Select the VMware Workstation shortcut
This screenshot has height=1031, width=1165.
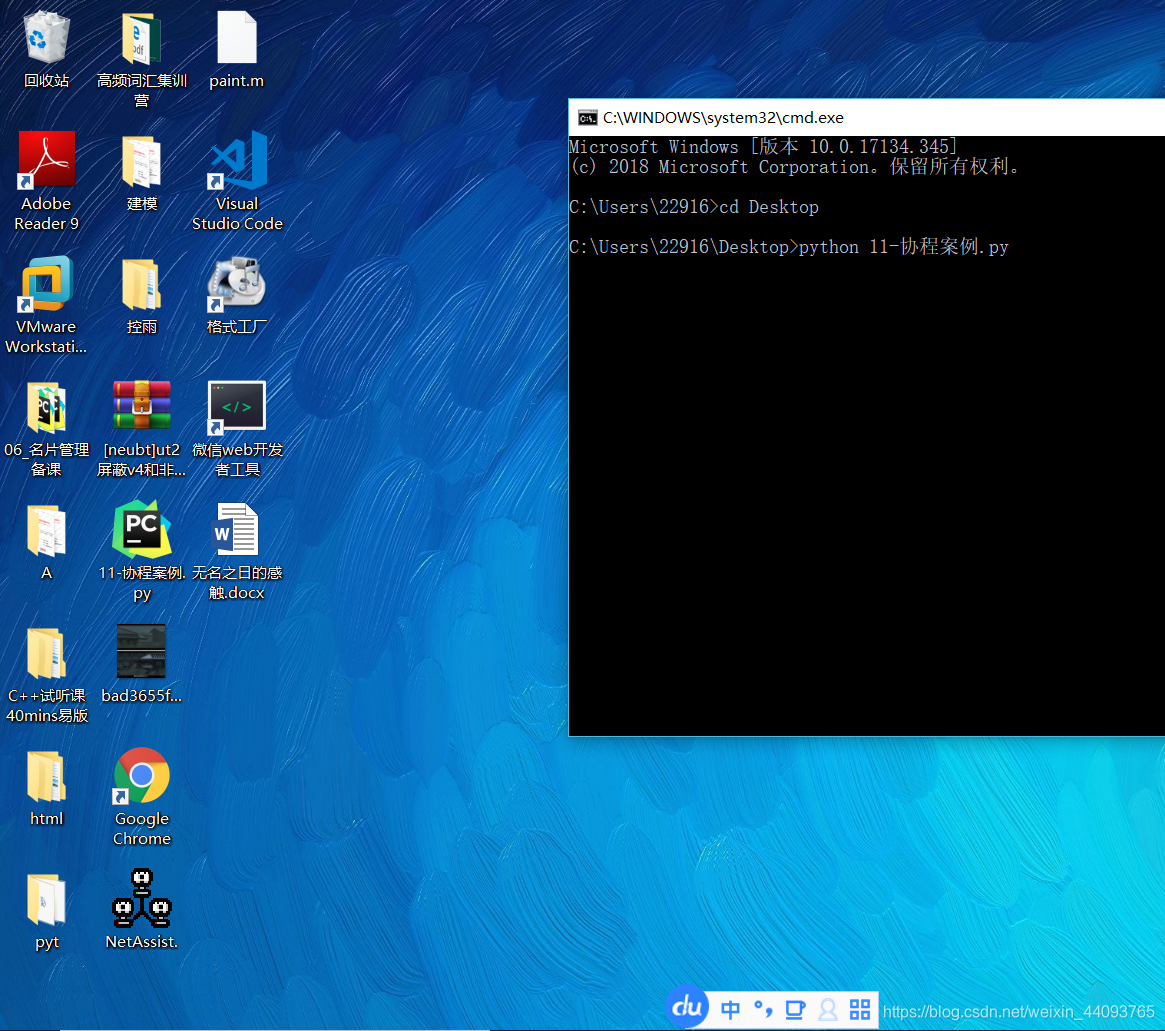point(46,284)
